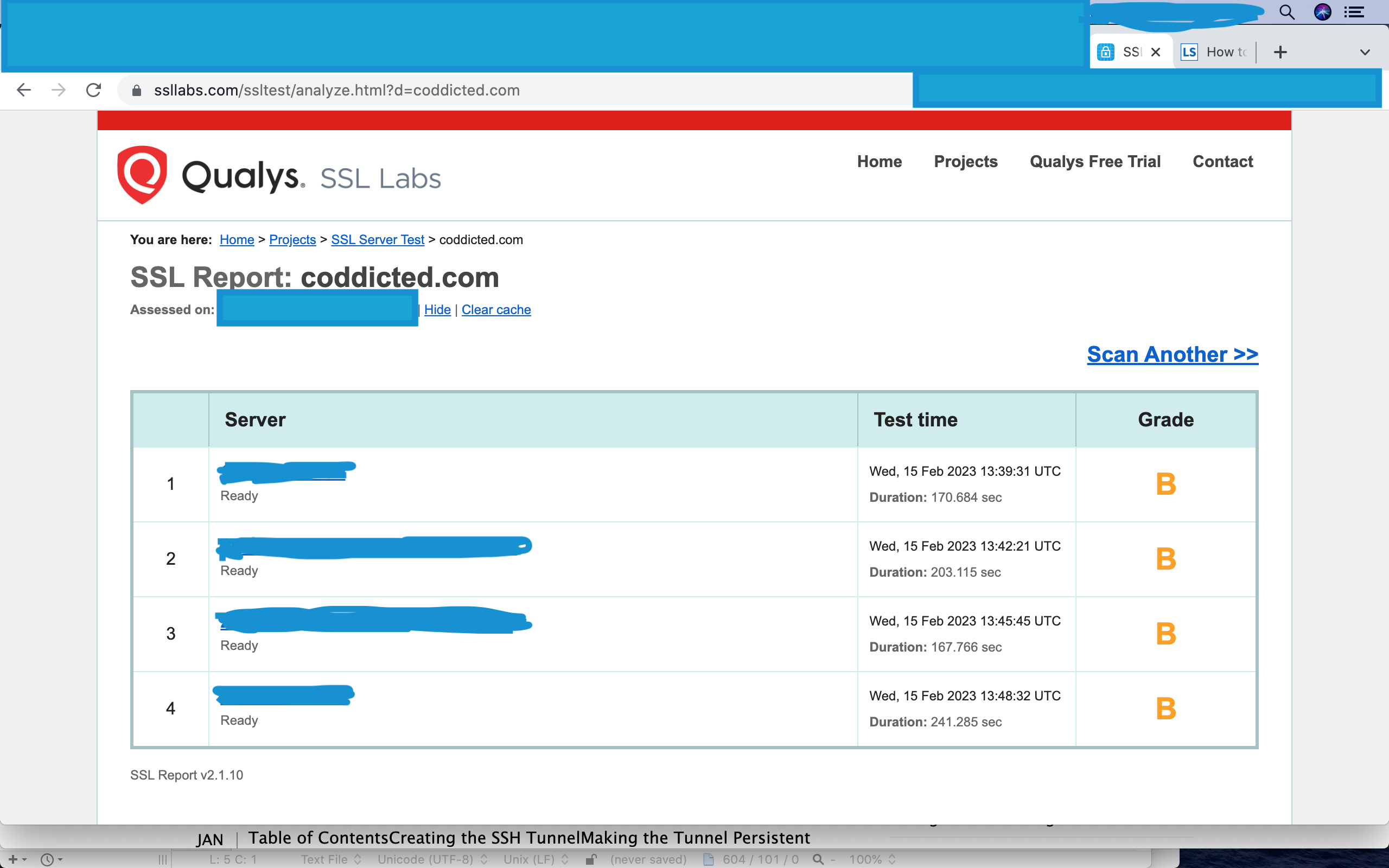Click L: 5 C: 1 cursor position
The height and width of the screenshot is (868, 1389).
pos(233,859)
